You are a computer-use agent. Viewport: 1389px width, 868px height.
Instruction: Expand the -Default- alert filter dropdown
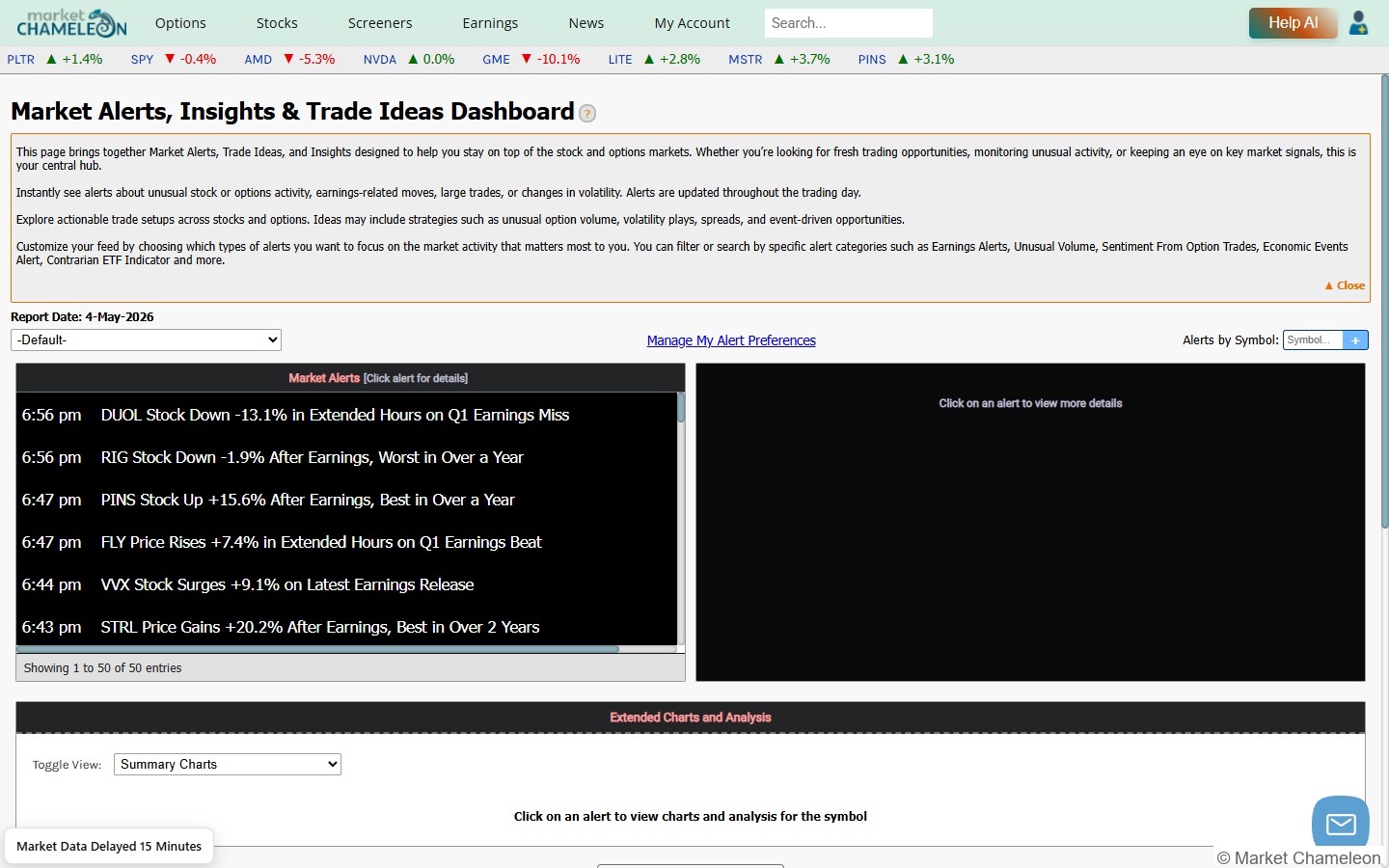tap(146, 339)
